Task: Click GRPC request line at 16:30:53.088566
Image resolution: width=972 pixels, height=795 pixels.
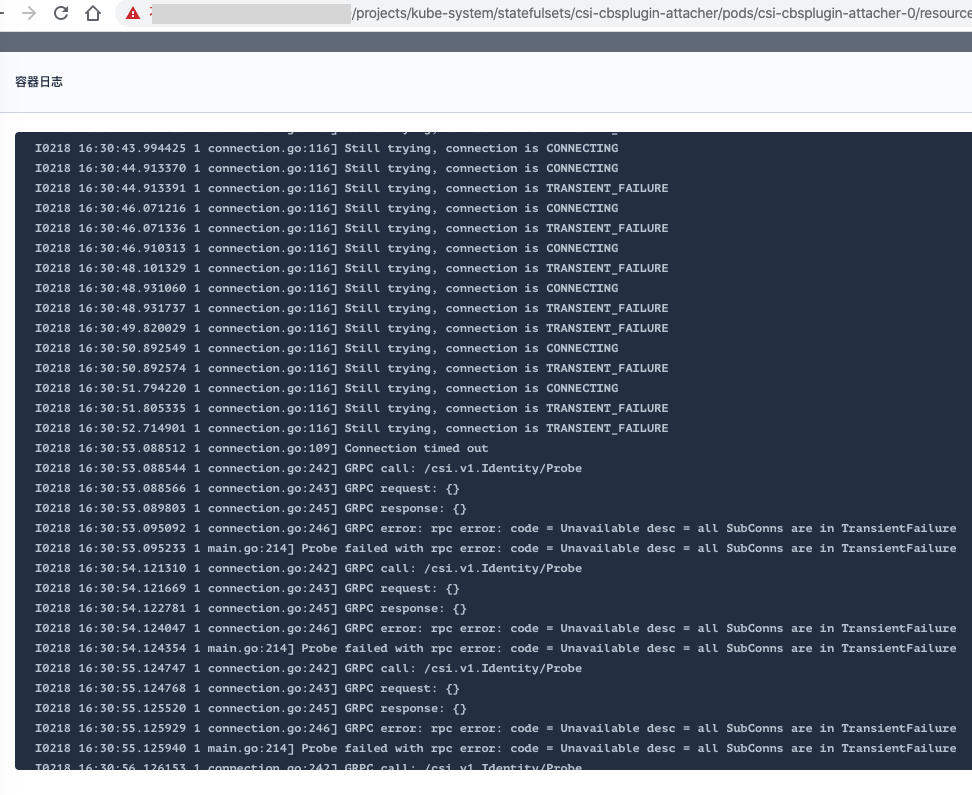Action: (247, 488)
